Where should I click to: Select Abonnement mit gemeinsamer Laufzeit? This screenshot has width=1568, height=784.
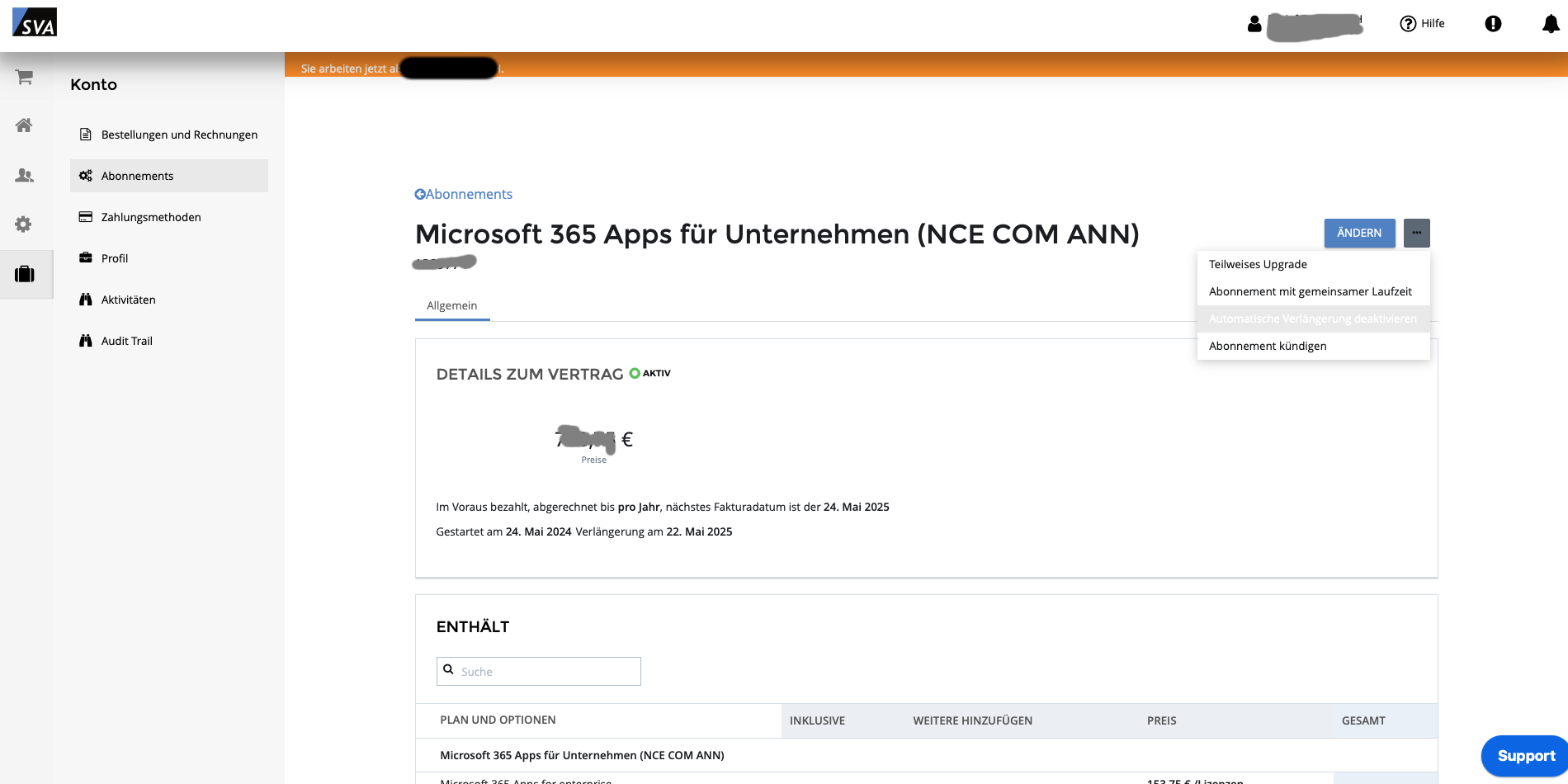[1310, 291]
